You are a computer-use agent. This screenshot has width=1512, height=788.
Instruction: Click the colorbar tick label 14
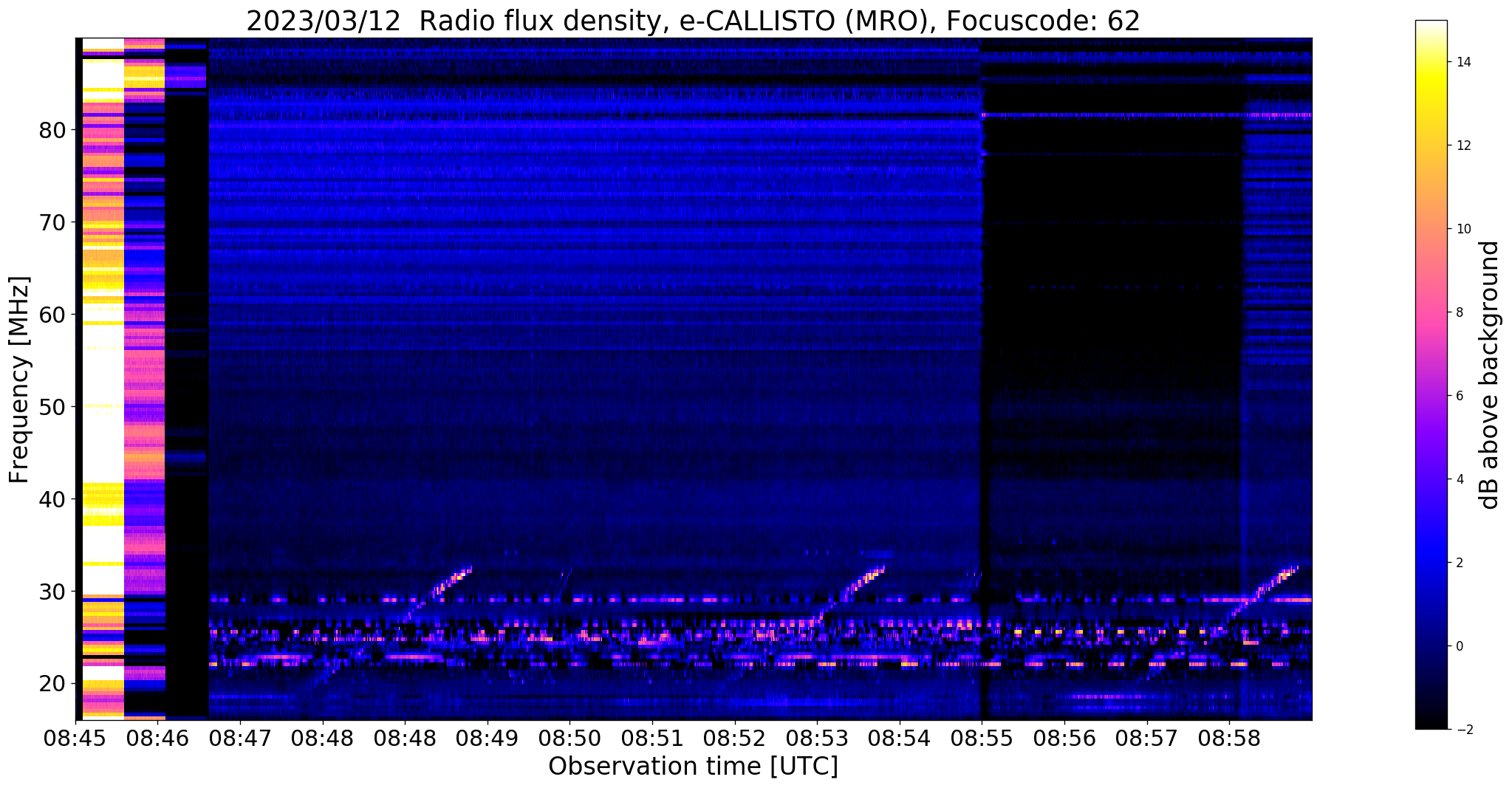click(x=1463, y=62)
